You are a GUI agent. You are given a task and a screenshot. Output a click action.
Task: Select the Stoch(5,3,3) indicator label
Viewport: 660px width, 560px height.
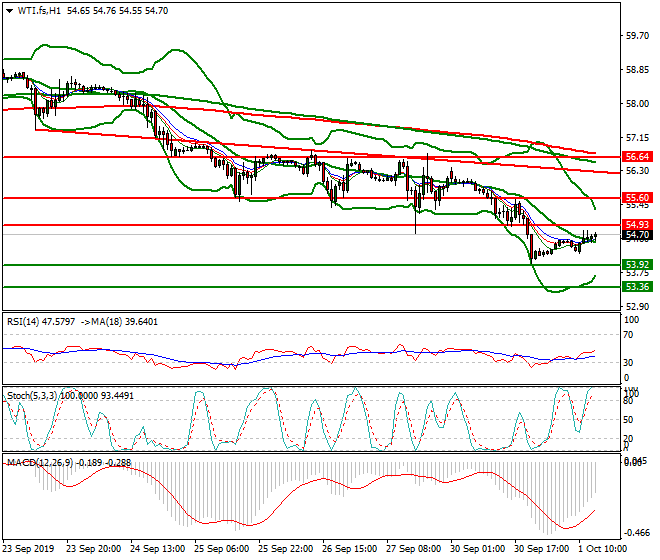pos(32,396)
